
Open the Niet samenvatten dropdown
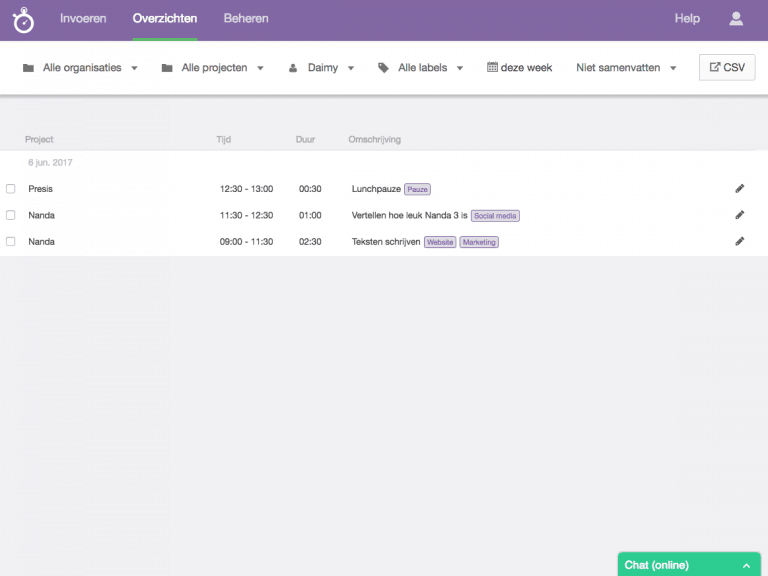[x=626, y=68]
